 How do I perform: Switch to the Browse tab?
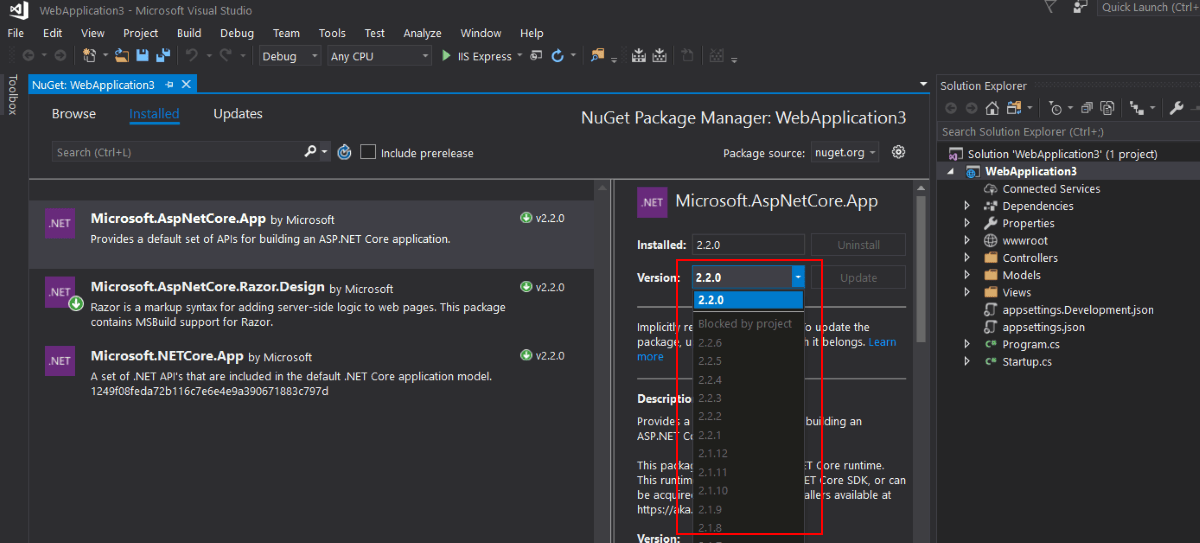pos(74,114)
